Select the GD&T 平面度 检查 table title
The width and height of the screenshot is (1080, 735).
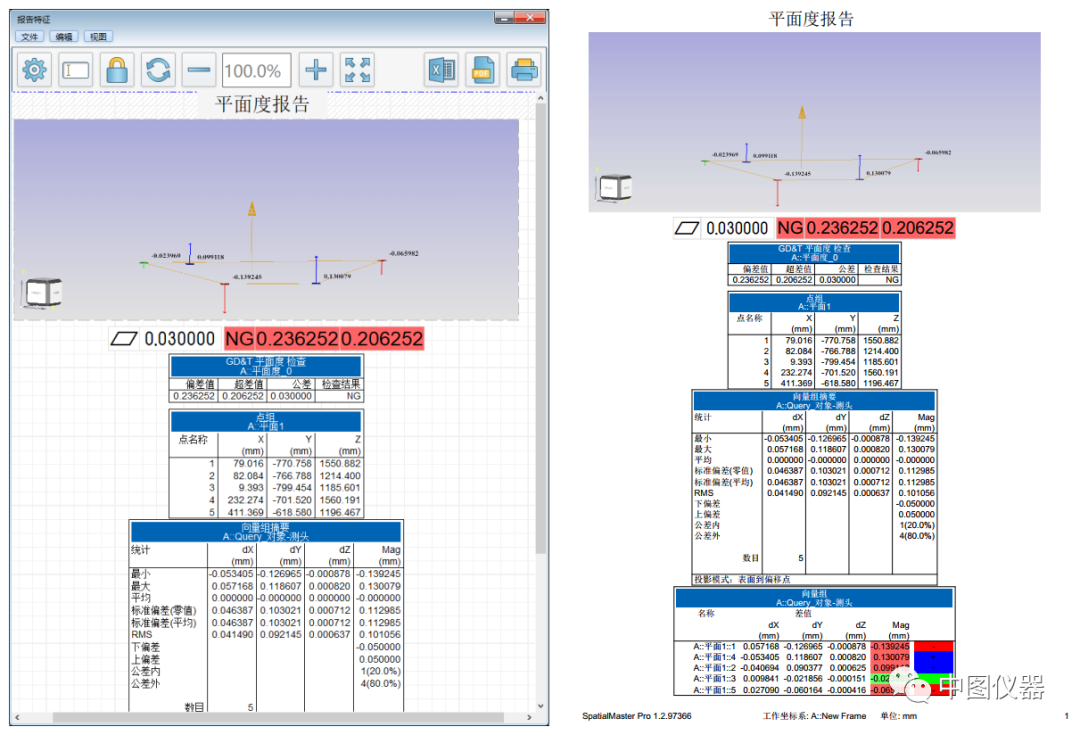pos(266,364)
